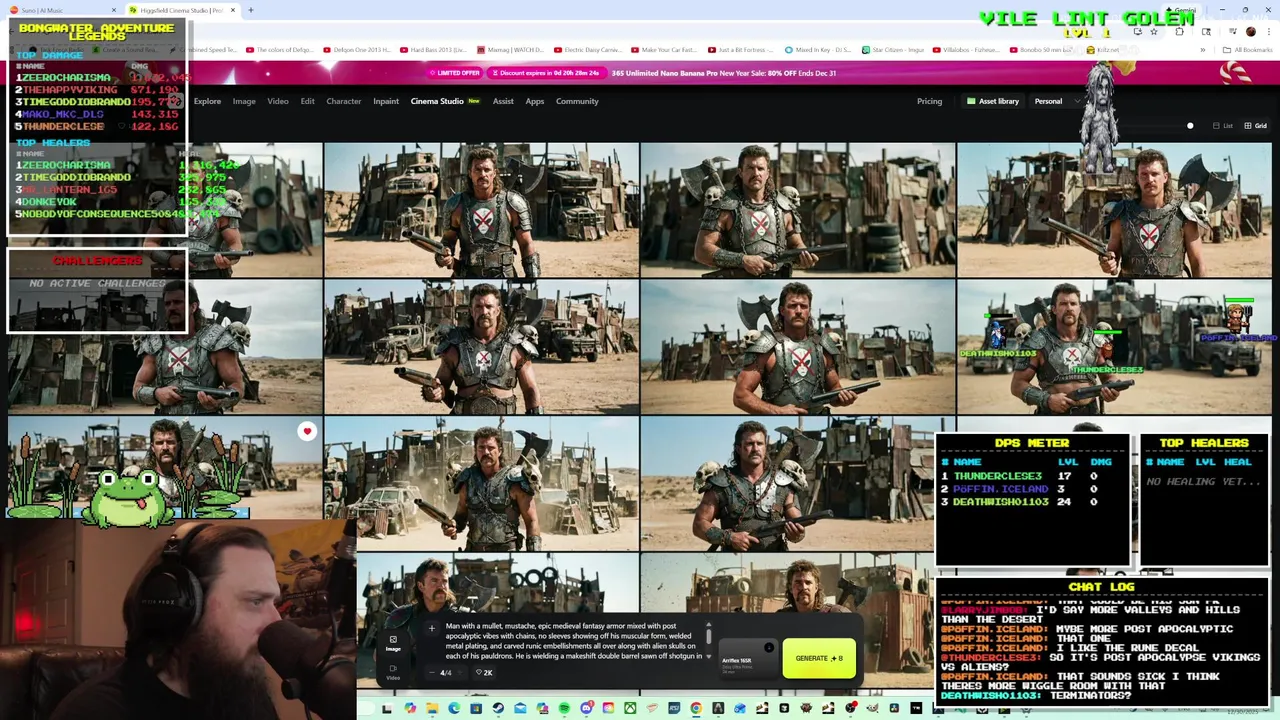1280x720 pixels.
Task: Open Task View in the taskbar
Action: pos(387,708)
